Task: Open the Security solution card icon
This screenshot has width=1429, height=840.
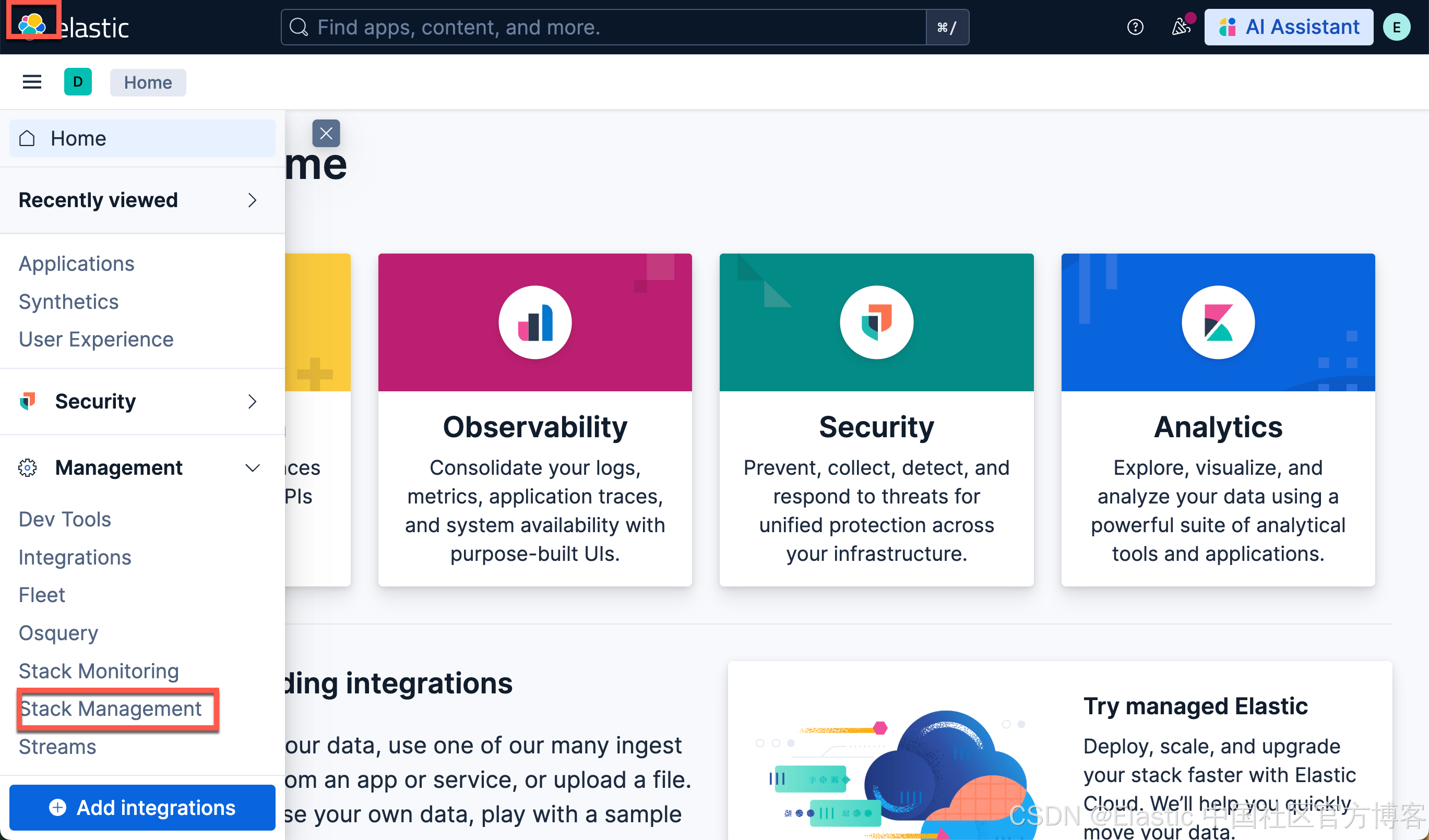Action: [876, 322]
